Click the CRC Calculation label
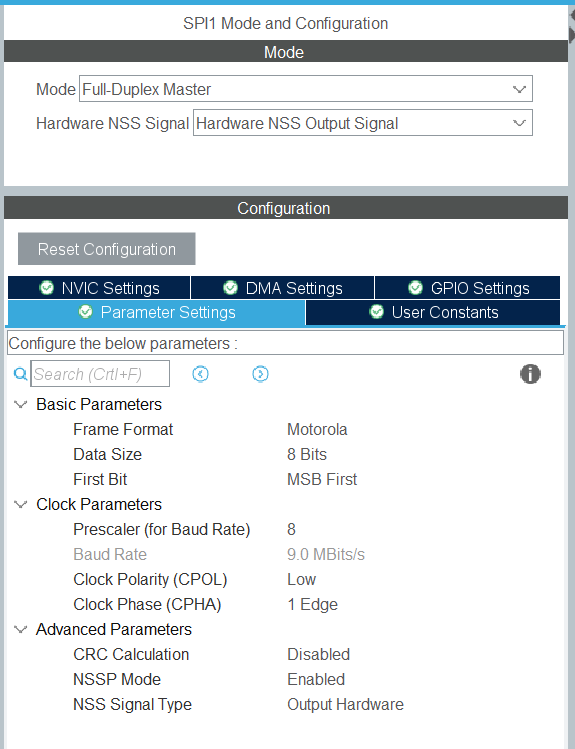The height and width of the screenshot is (749, 575). point(131,654)
